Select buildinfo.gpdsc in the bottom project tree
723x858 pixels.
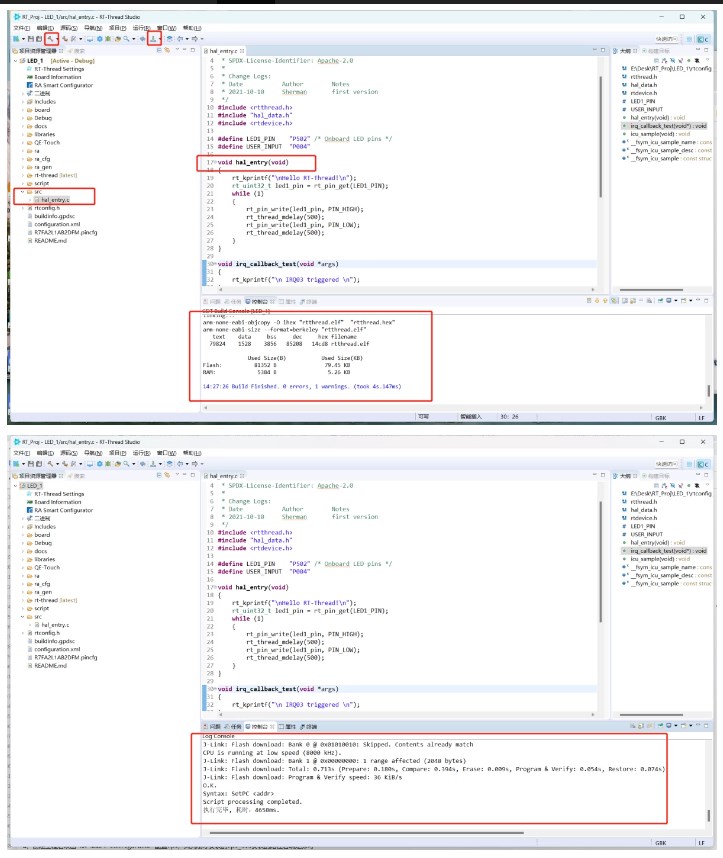point(51,641)
